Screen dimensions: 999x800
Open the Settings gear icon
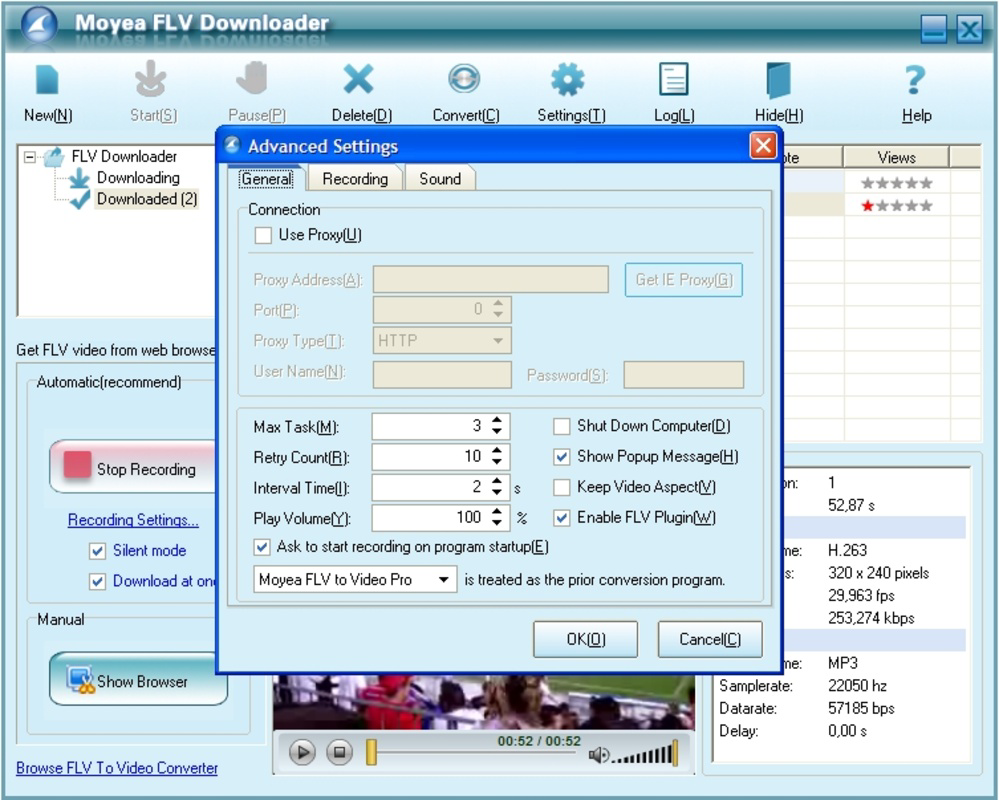tap(568, 80)
